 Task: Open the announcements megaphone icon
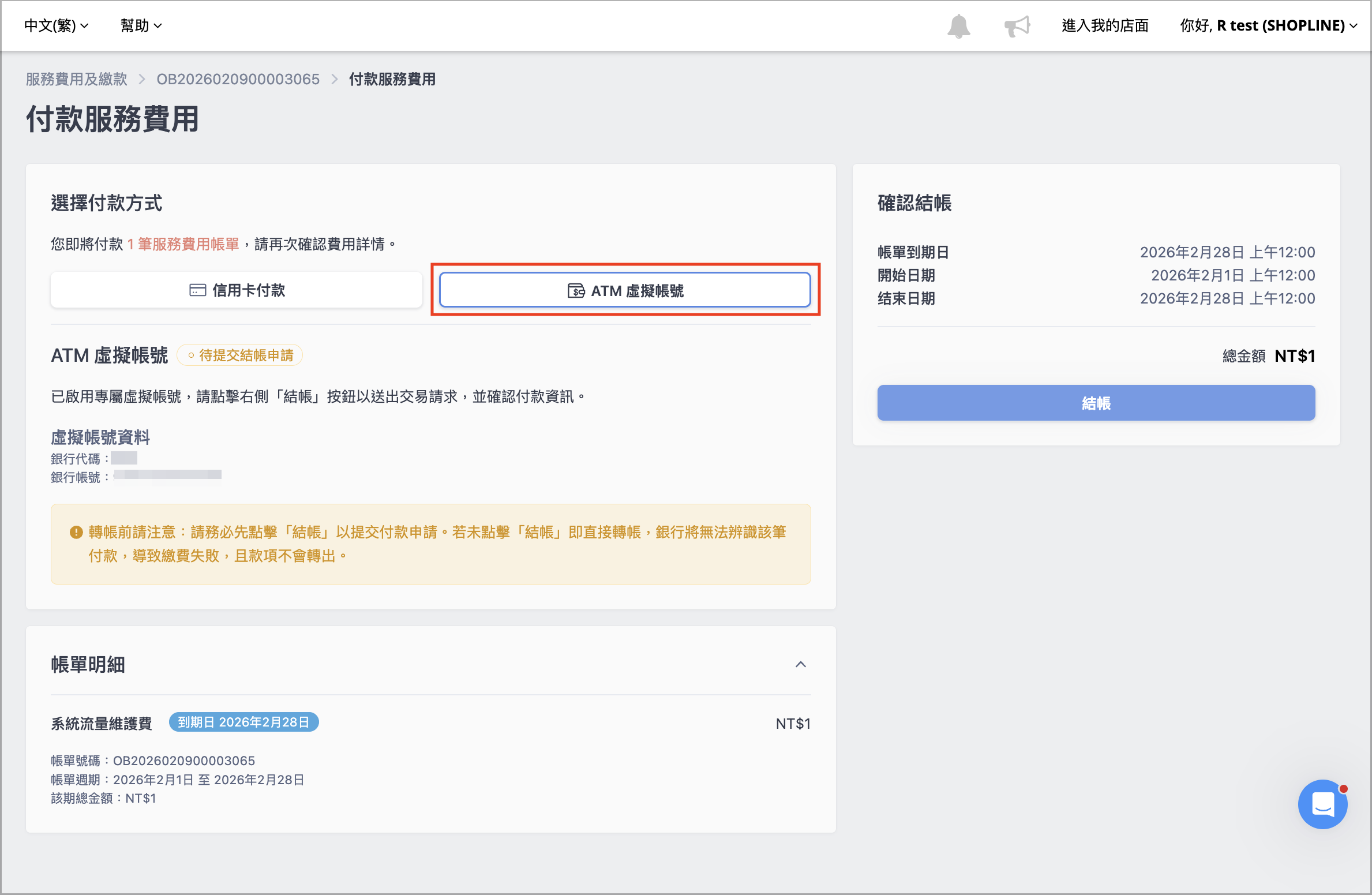pos(1017,27)
